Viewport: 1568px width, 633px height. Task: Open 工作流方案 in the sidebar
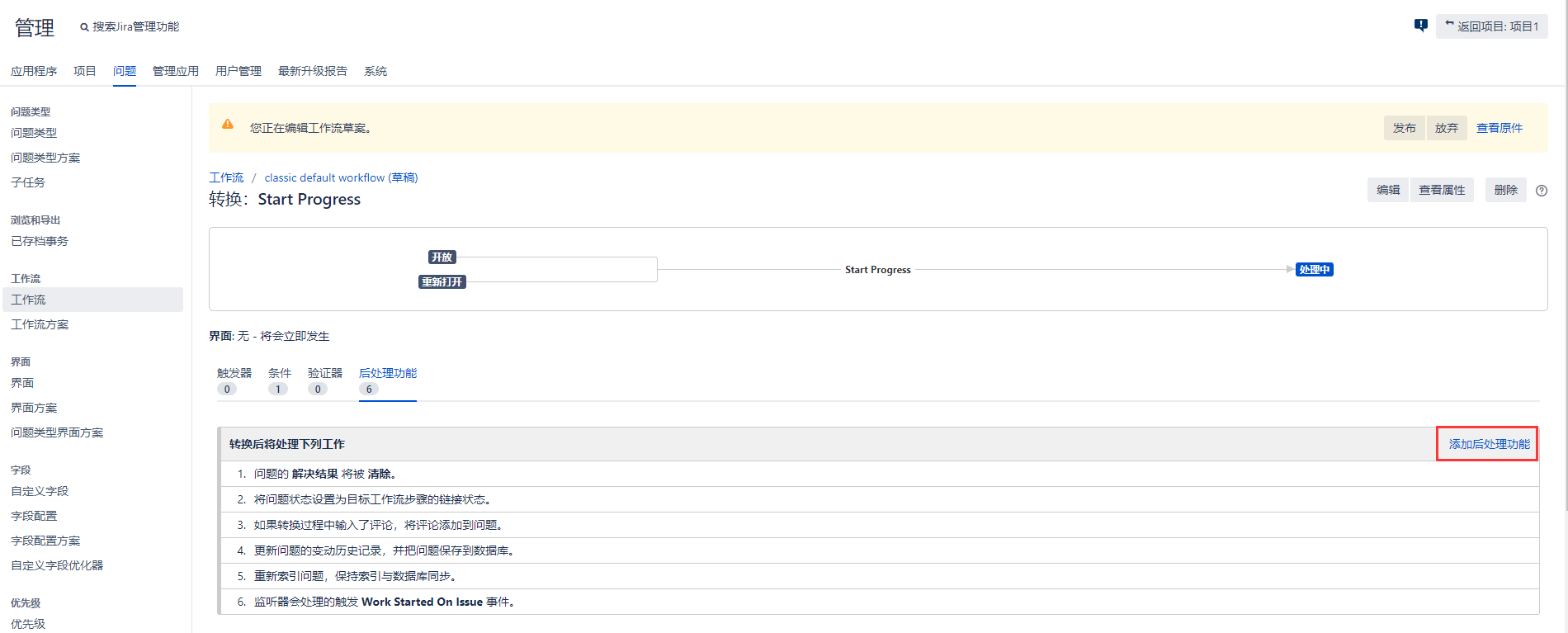pyautogui.click(x=40, y=324)
